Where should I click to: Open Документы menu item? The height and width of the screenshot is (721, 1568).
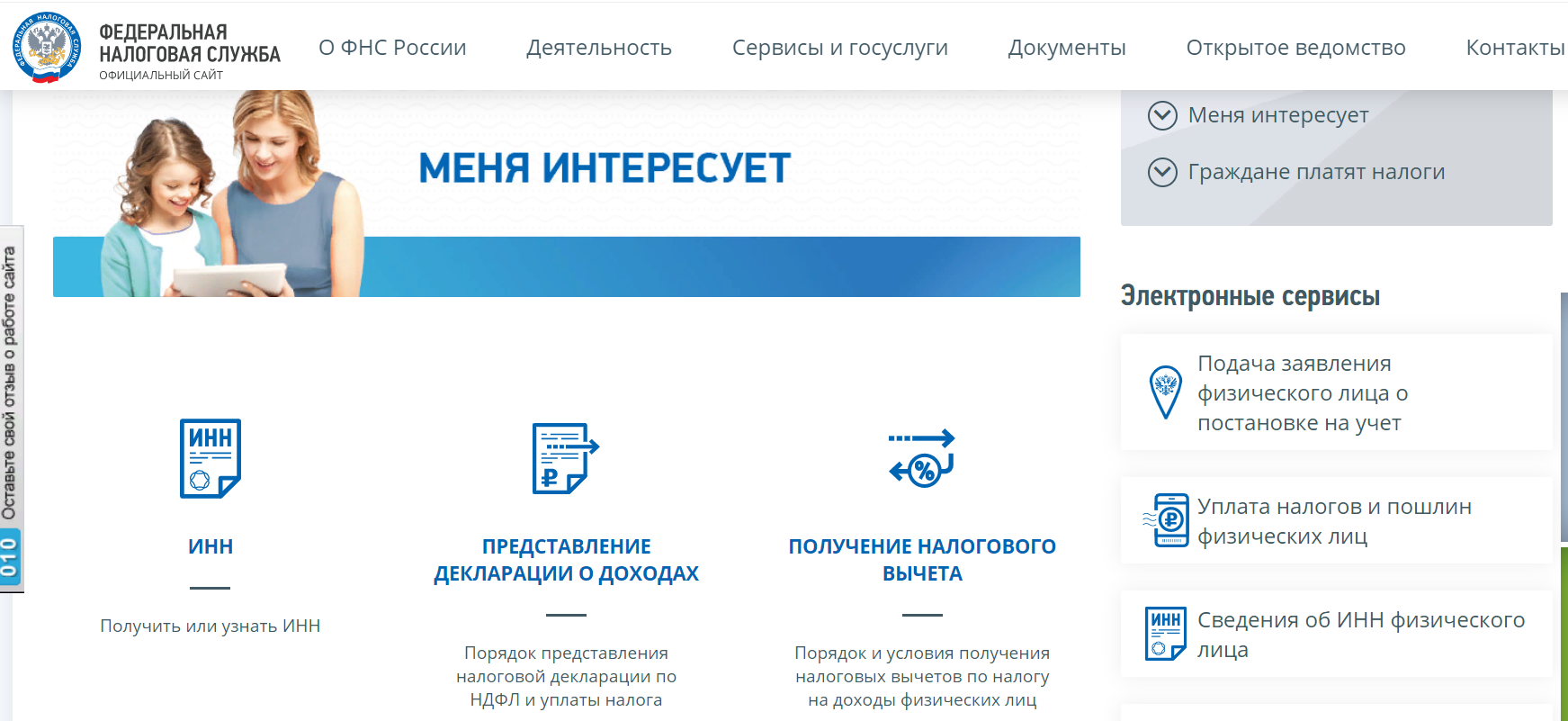point(1067,48)
